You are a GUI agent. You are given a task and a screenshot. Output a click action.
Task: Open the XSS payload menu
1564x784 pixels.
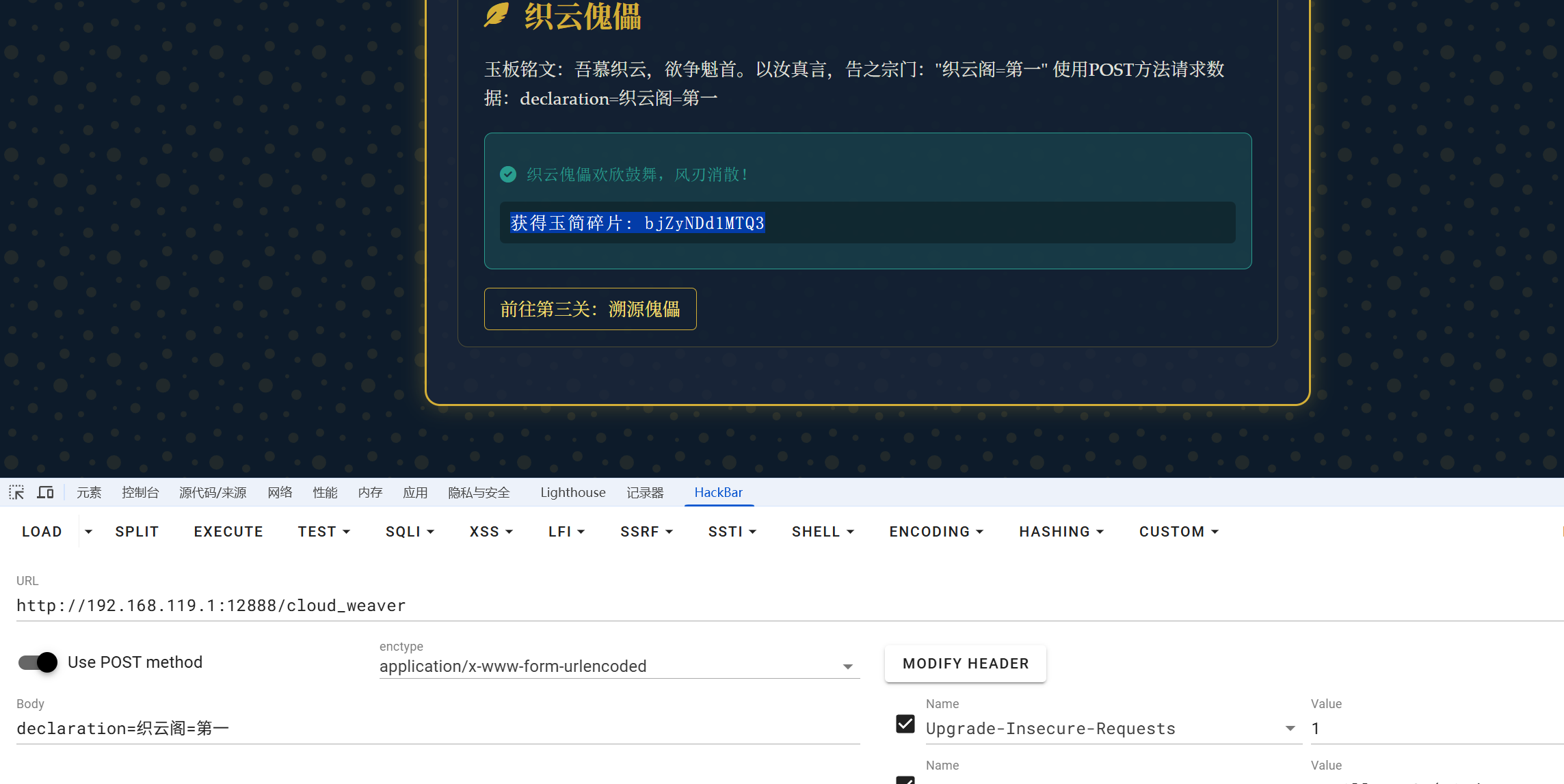point(490,532)
